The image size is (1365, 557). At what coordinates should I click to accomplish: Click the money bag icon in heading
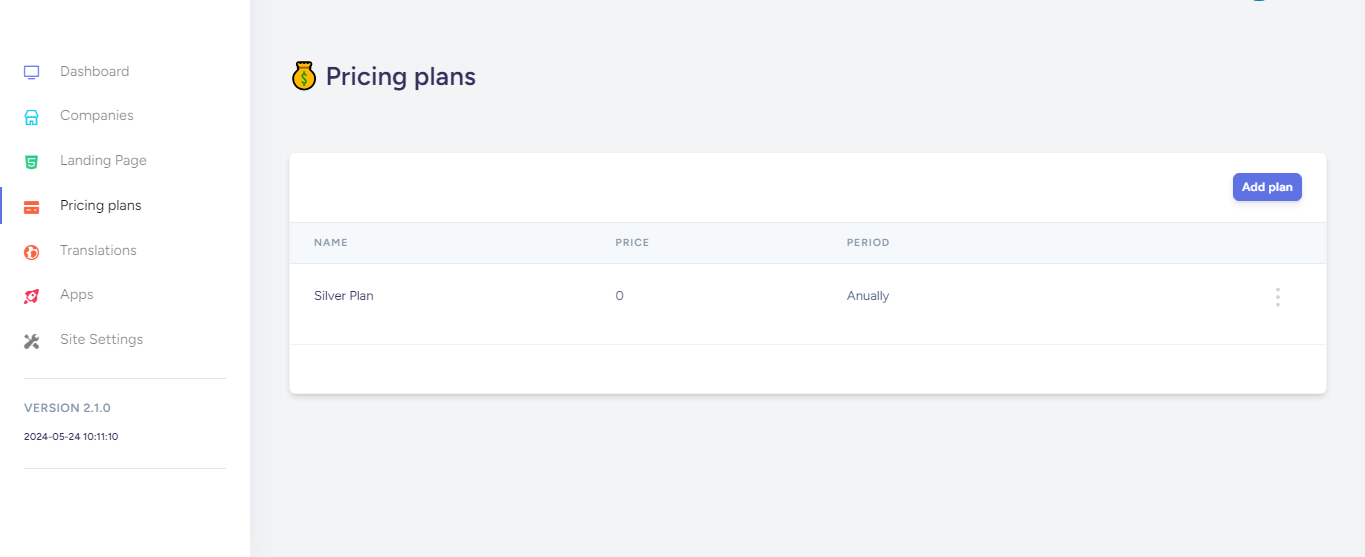304,76
